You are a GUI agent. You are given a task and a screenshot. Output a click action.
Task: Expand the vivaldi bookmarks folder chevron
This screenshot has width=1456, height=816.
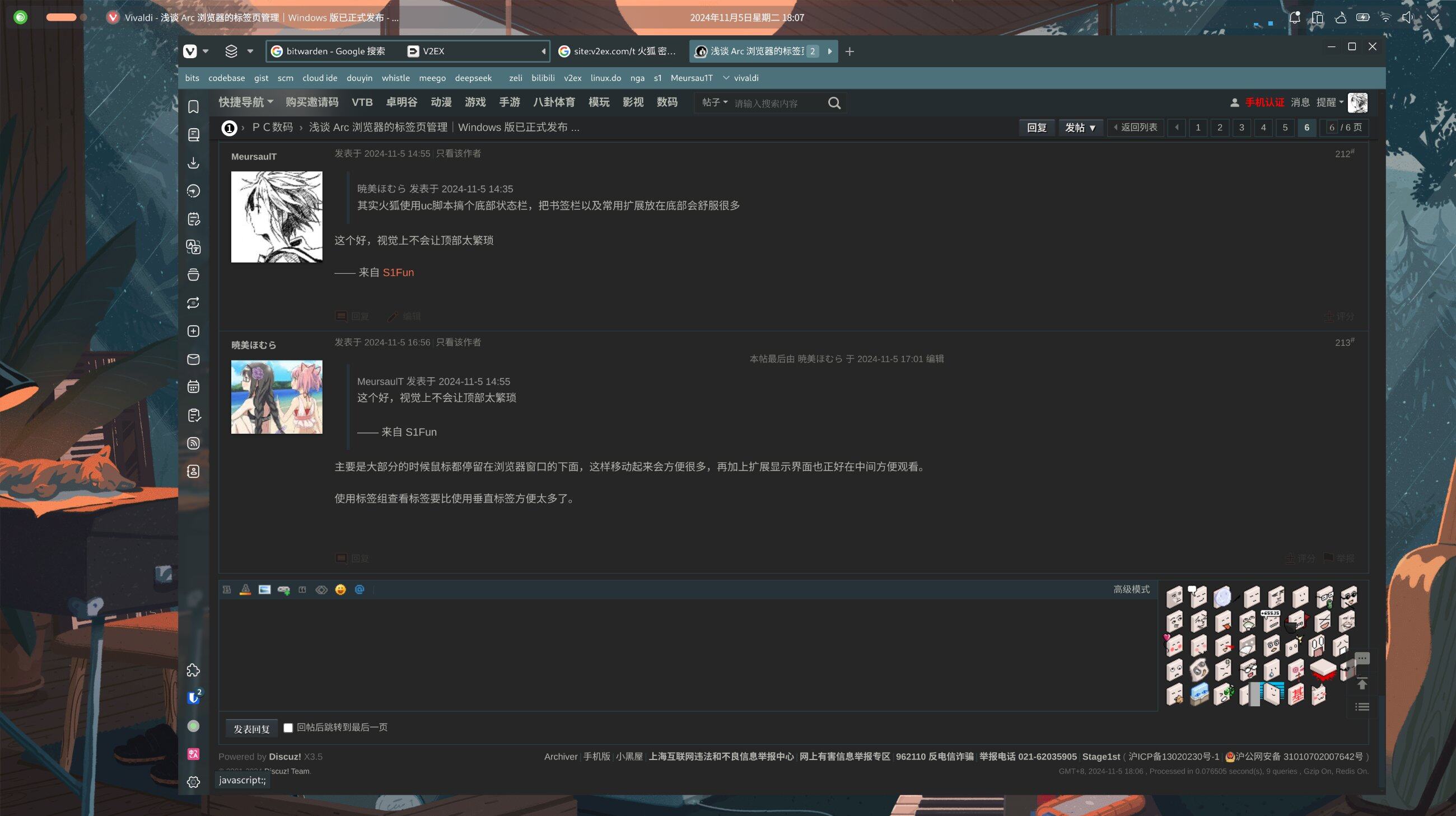(726, 78)
